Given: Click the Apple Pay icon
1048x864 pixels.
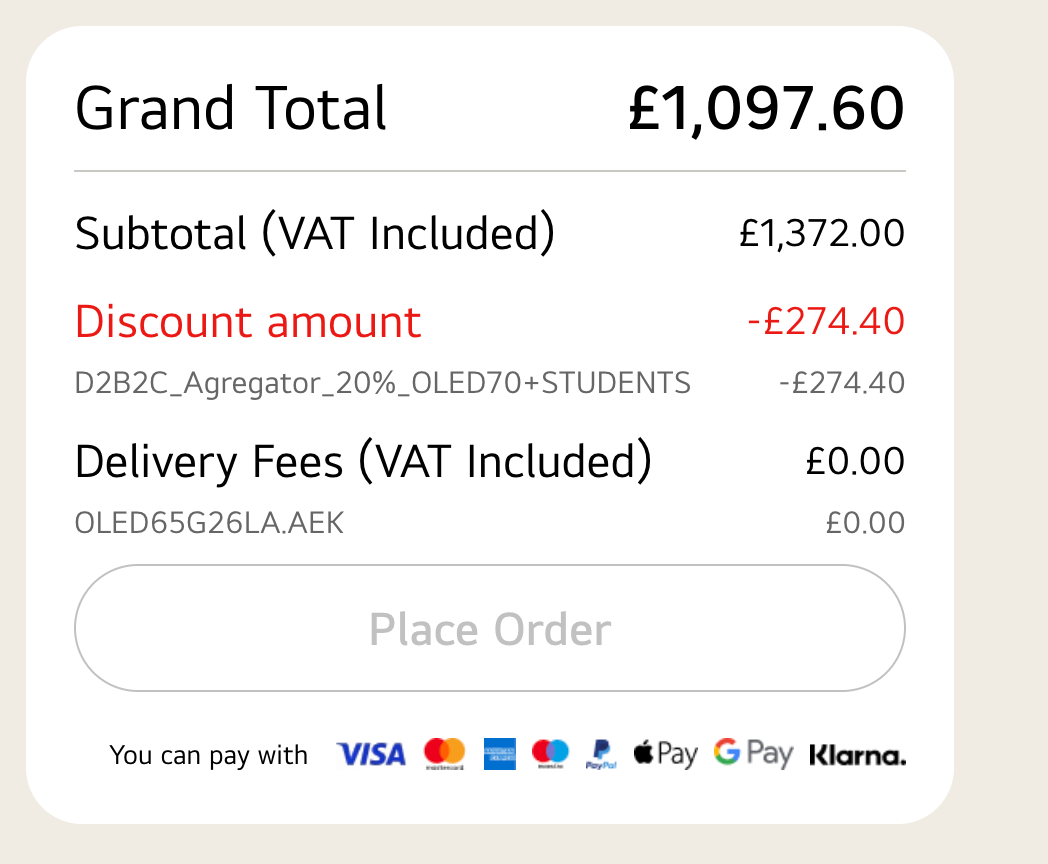Looking at the screenshot, I should click(x=665, y=754).
